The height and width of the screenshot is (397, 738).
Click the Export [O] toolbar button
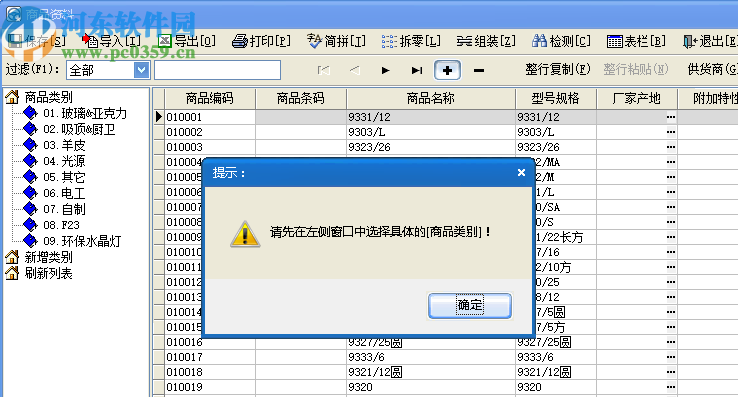pyautogui.click(x=186, y=41)
